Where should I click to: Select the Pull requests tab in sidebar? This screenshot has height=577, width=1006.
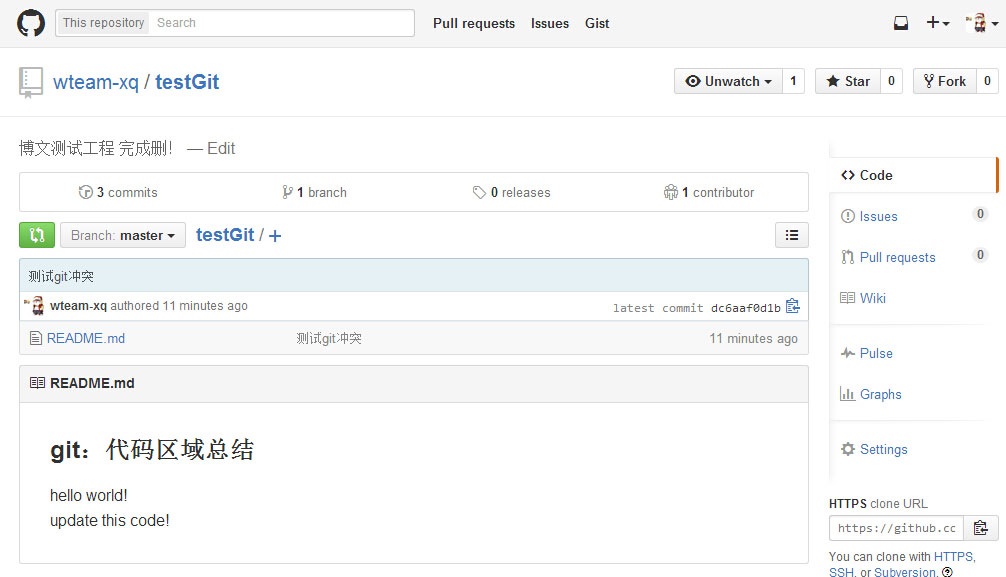pyautogui.click(x=914, y=257)
